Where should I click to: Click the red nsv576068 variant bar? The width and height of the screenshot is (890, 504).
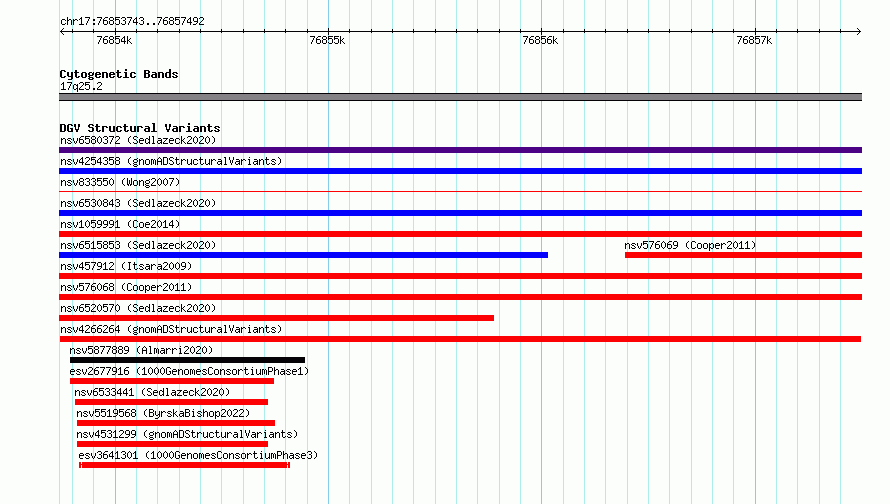coord(460,297)
